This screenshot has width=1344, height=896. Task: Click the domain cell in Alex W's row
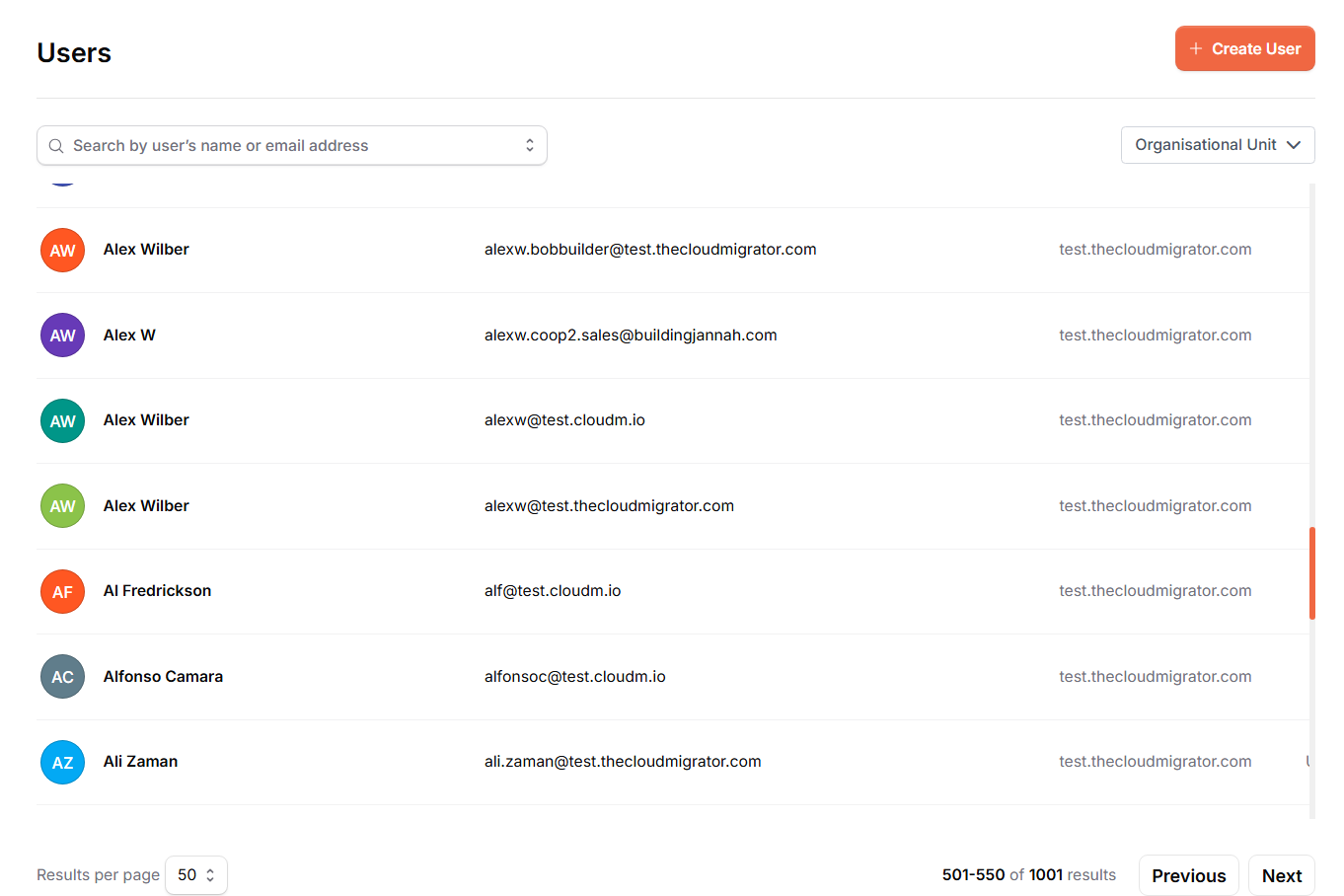click(x=1156, y=336)
